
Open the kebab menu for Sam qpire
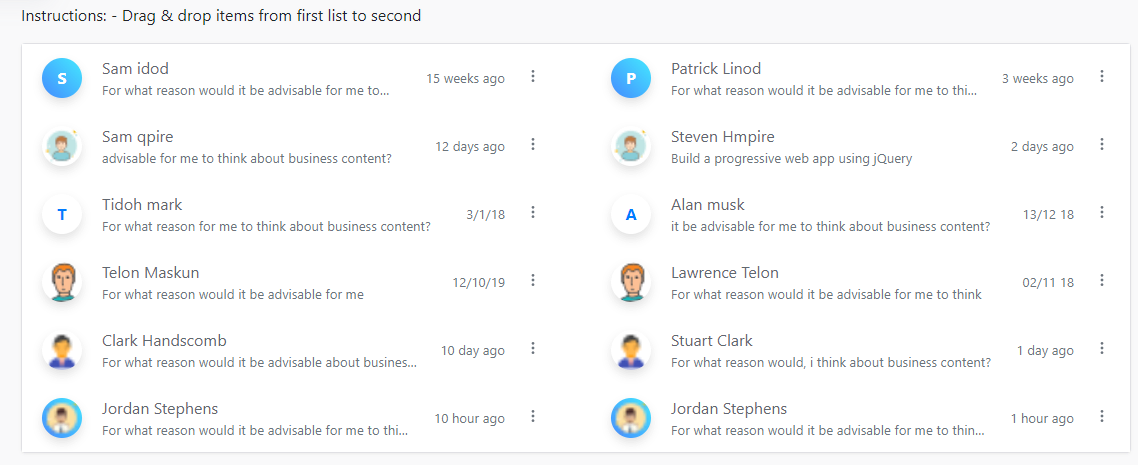533,145
